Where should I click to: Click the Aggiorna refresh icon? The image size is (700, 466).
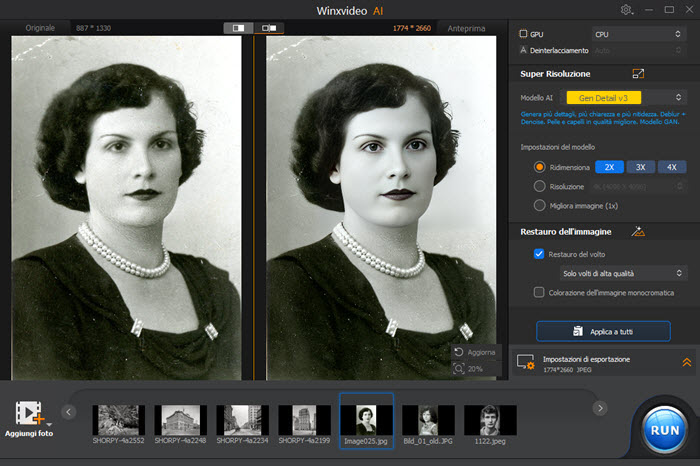click(x=458, y=352)
